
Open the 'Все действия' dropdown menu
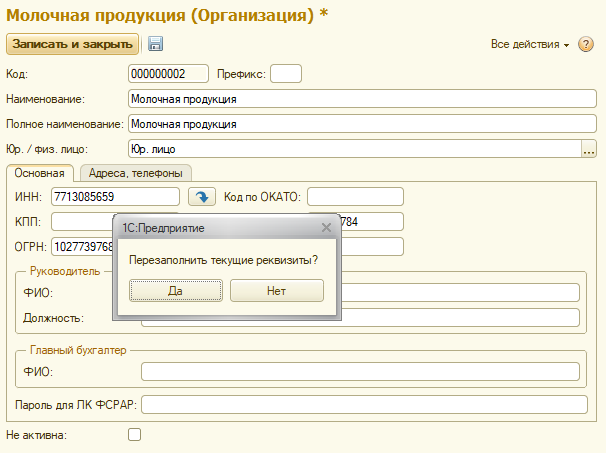[x=530, y=45]
